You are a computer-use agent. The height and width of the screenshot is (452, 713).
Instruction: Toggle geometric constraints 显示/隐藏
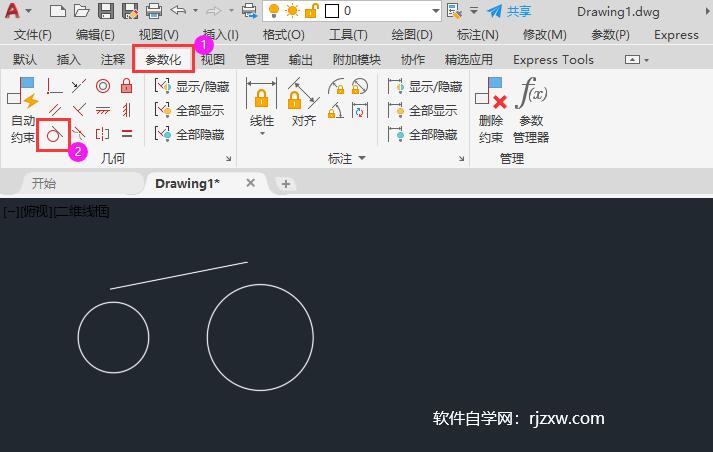[x=191, y=86]
